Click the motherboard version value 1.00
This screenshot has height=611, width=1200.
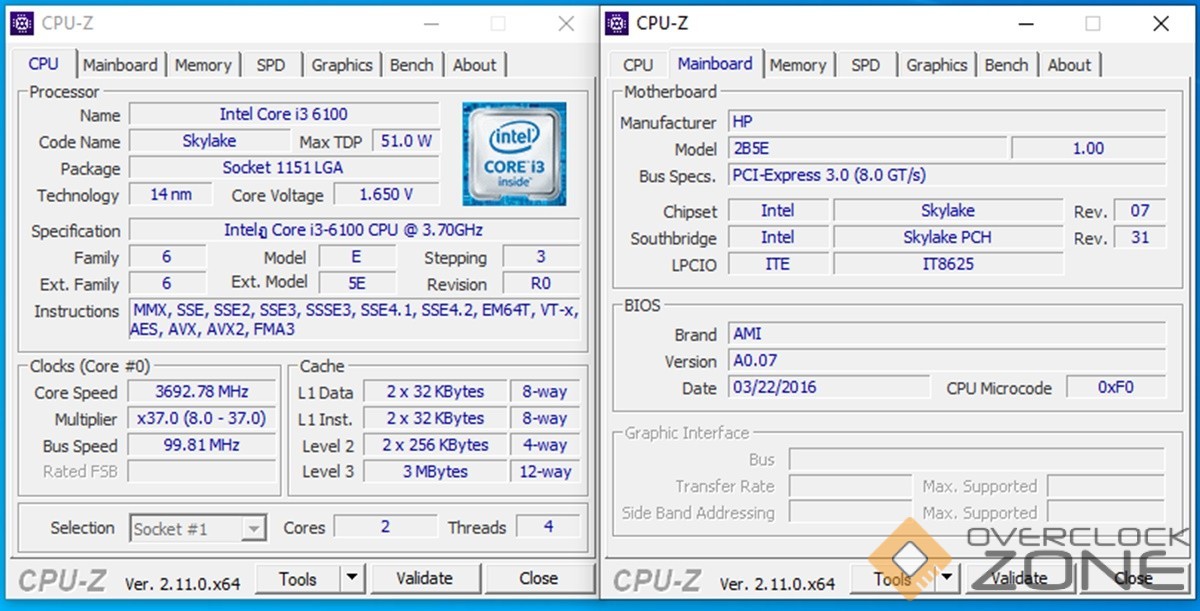click(1088, 149)
